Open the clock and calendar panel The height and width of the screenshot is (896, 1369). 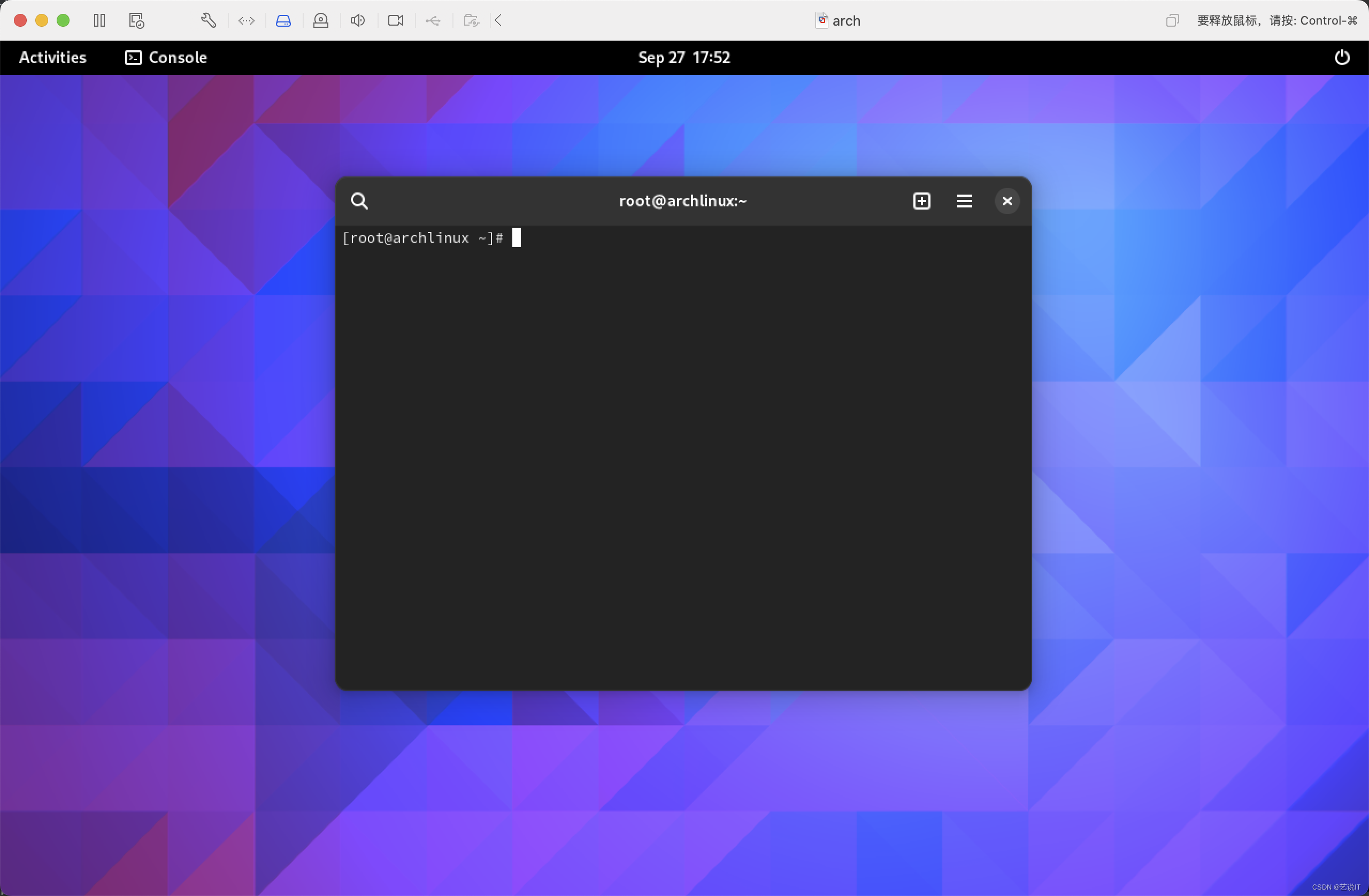point(684,58)
